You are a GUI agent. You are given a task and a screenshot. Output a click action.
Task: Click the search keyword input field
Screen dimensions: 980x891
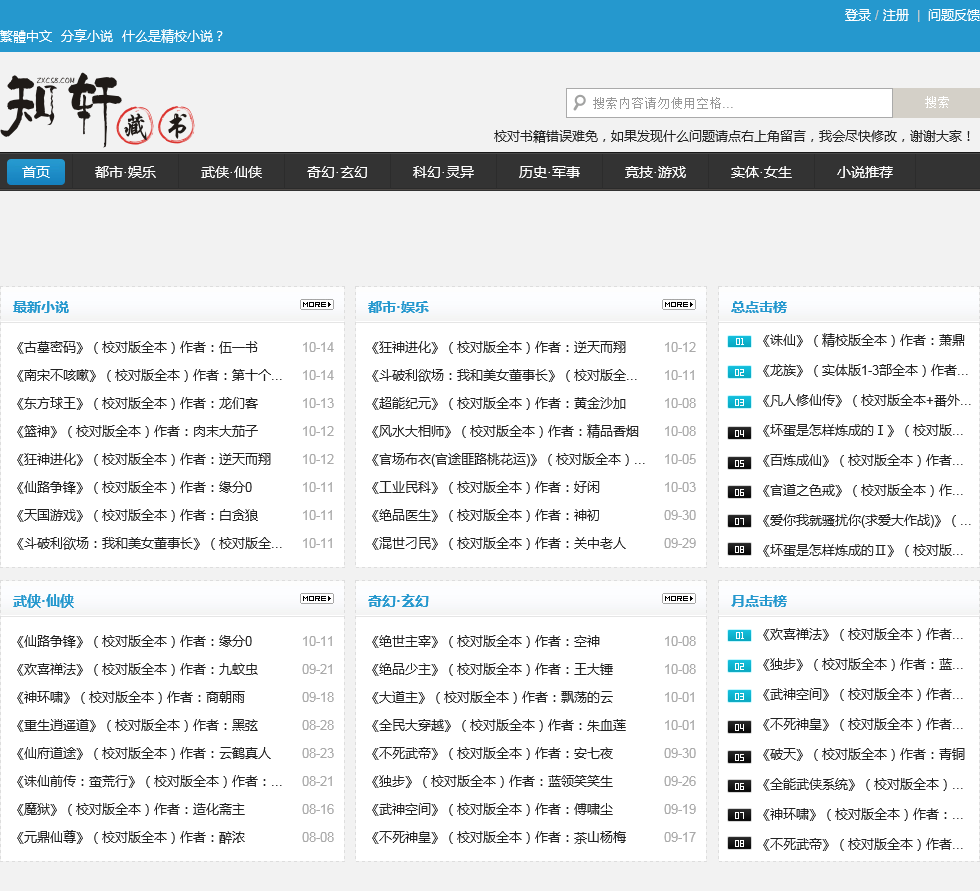[x=738, y=103]
